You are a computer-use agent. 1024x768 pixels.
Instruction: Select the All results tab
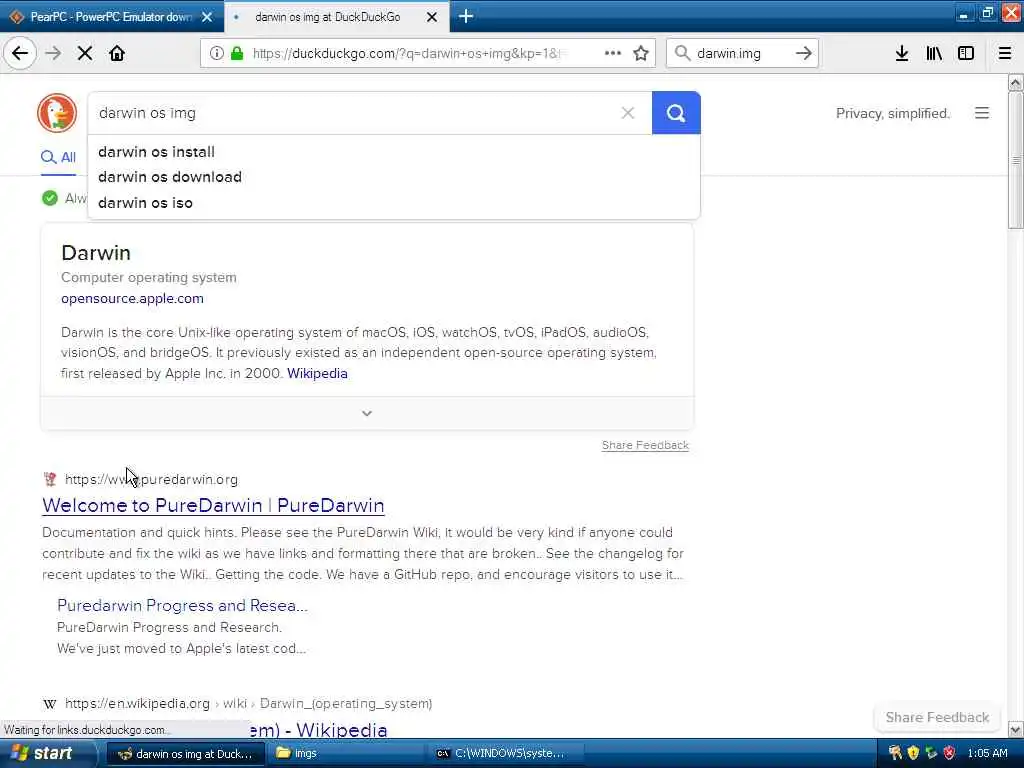click(58, 157)
